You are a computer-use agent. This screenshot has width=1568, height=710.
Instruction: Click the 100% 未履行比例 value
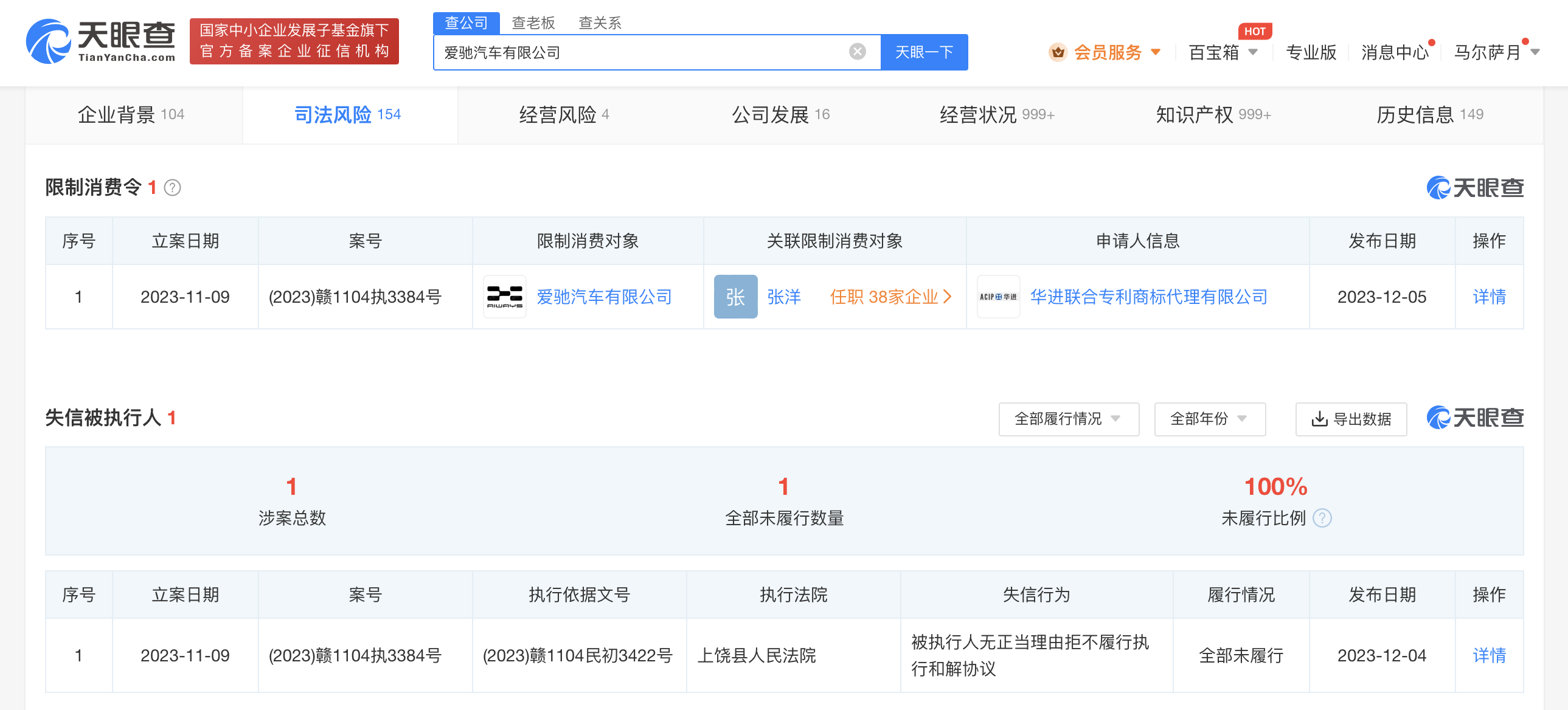[x=1275, y=486]
